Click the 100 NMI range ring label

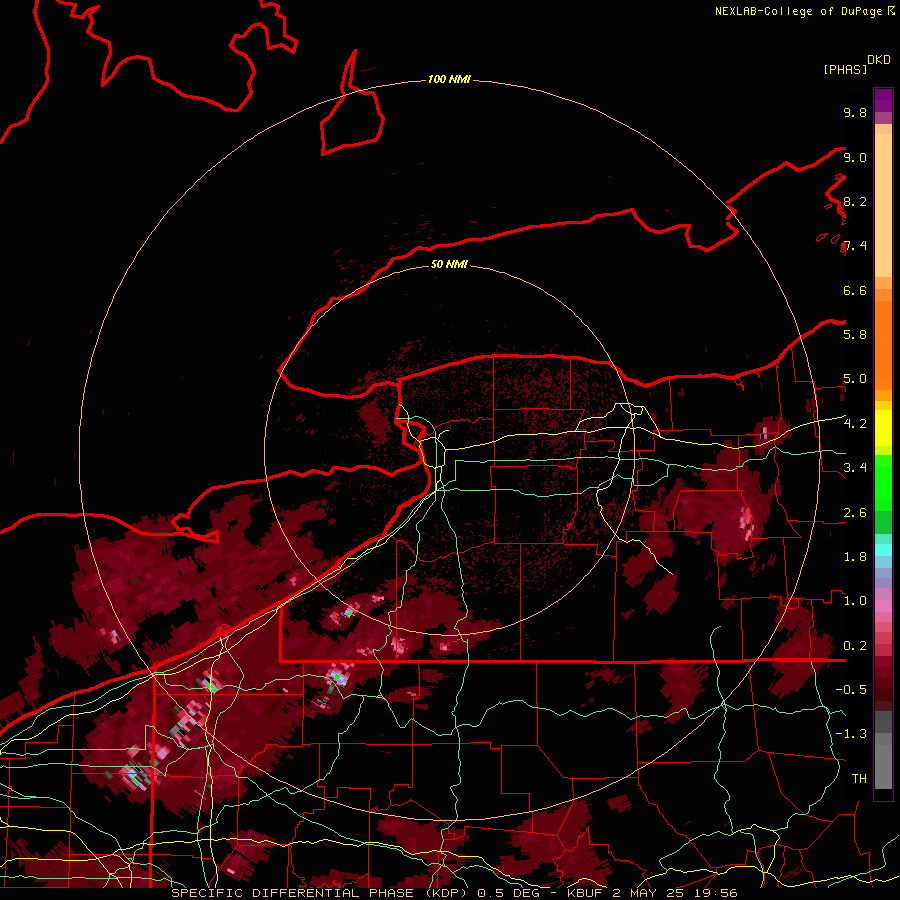coord(449,79)
